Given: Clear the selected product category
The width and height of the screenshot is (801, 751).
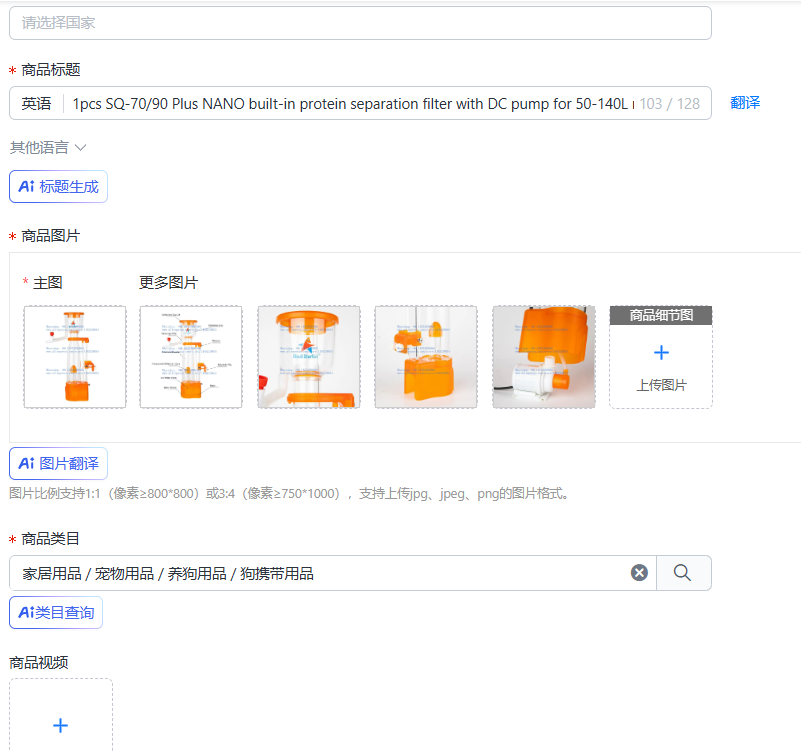Looking at the screenshot, I should [x=639, y=573].
